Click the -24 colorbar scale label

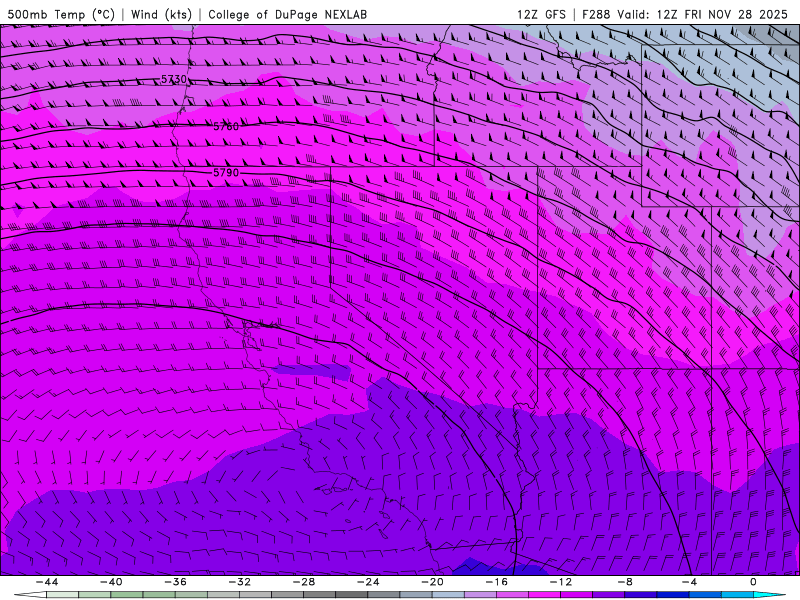pos(368,582)
